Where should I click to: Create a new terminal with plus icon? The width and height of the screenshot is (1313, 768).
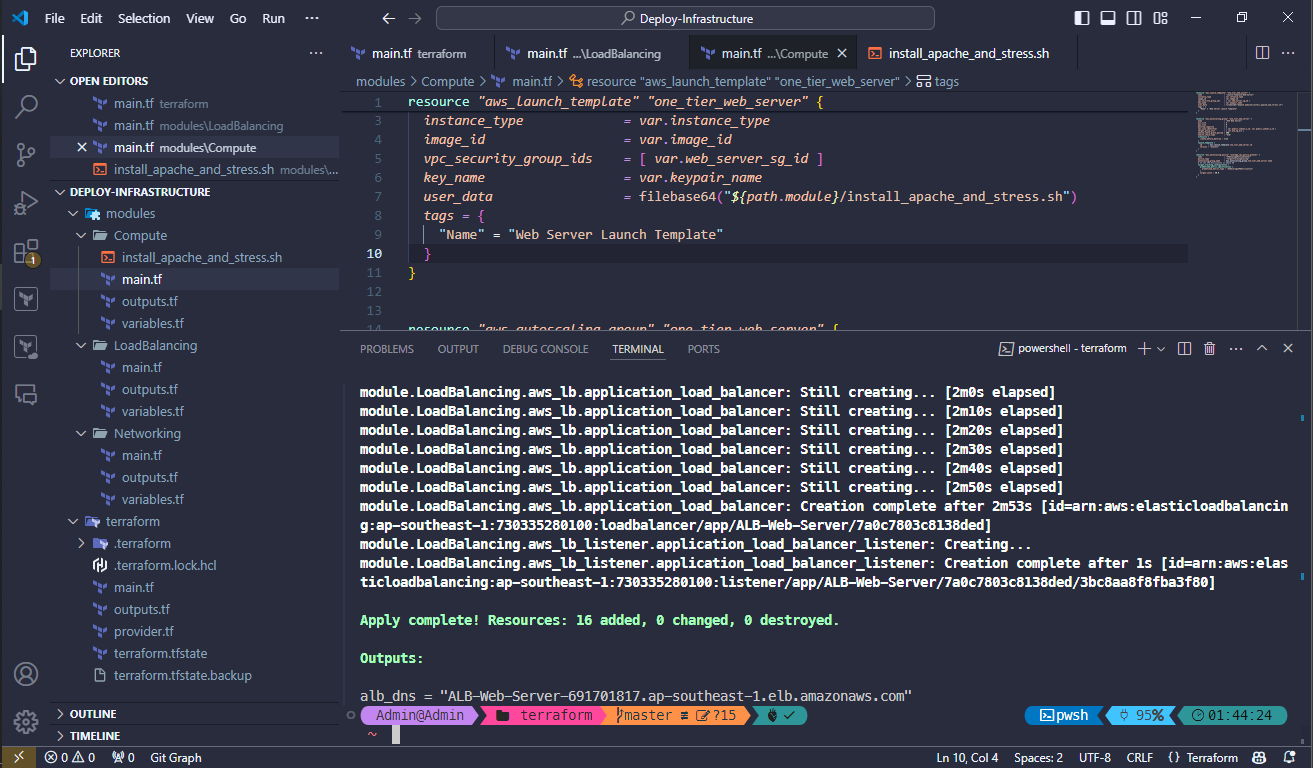point(1144,349)
